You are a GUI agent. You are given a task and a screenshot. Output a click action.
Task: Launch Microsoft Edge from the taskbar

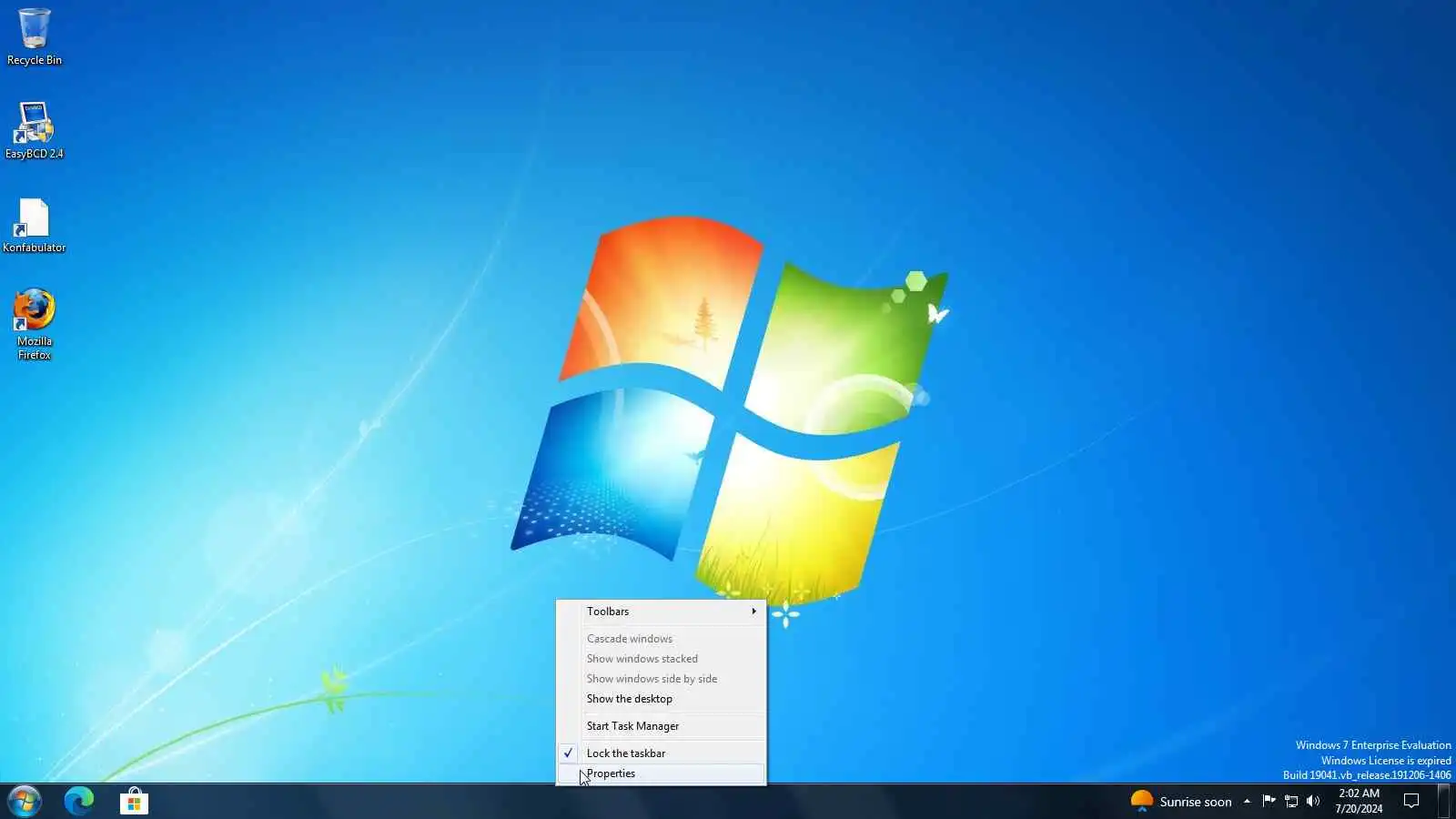(x=79, y=801)
